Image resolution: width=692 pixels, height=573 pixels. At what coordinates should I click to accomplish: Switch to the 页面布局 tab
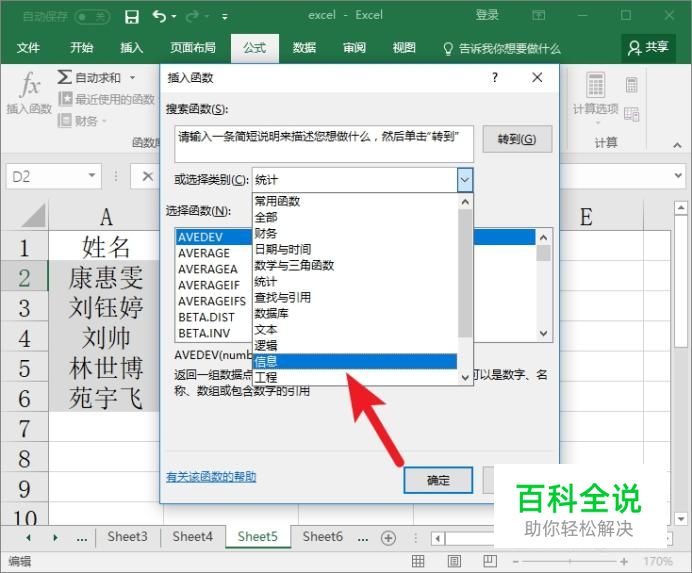pyautogui.click(x=193, y=47)
